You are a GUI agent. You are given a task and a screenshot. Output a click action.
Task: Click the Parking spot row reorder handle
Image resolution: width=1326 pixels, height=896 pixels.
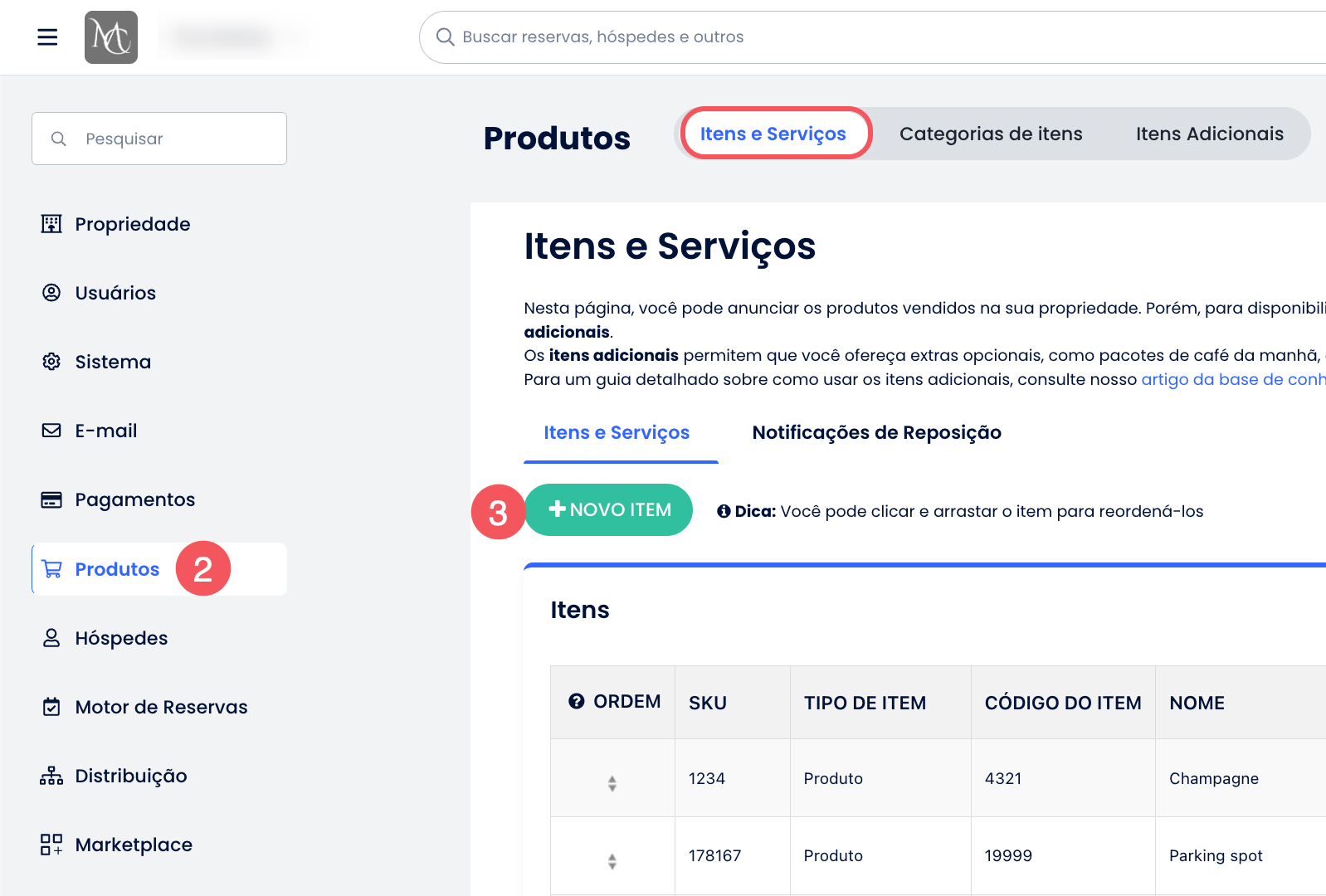click(612, 861)
